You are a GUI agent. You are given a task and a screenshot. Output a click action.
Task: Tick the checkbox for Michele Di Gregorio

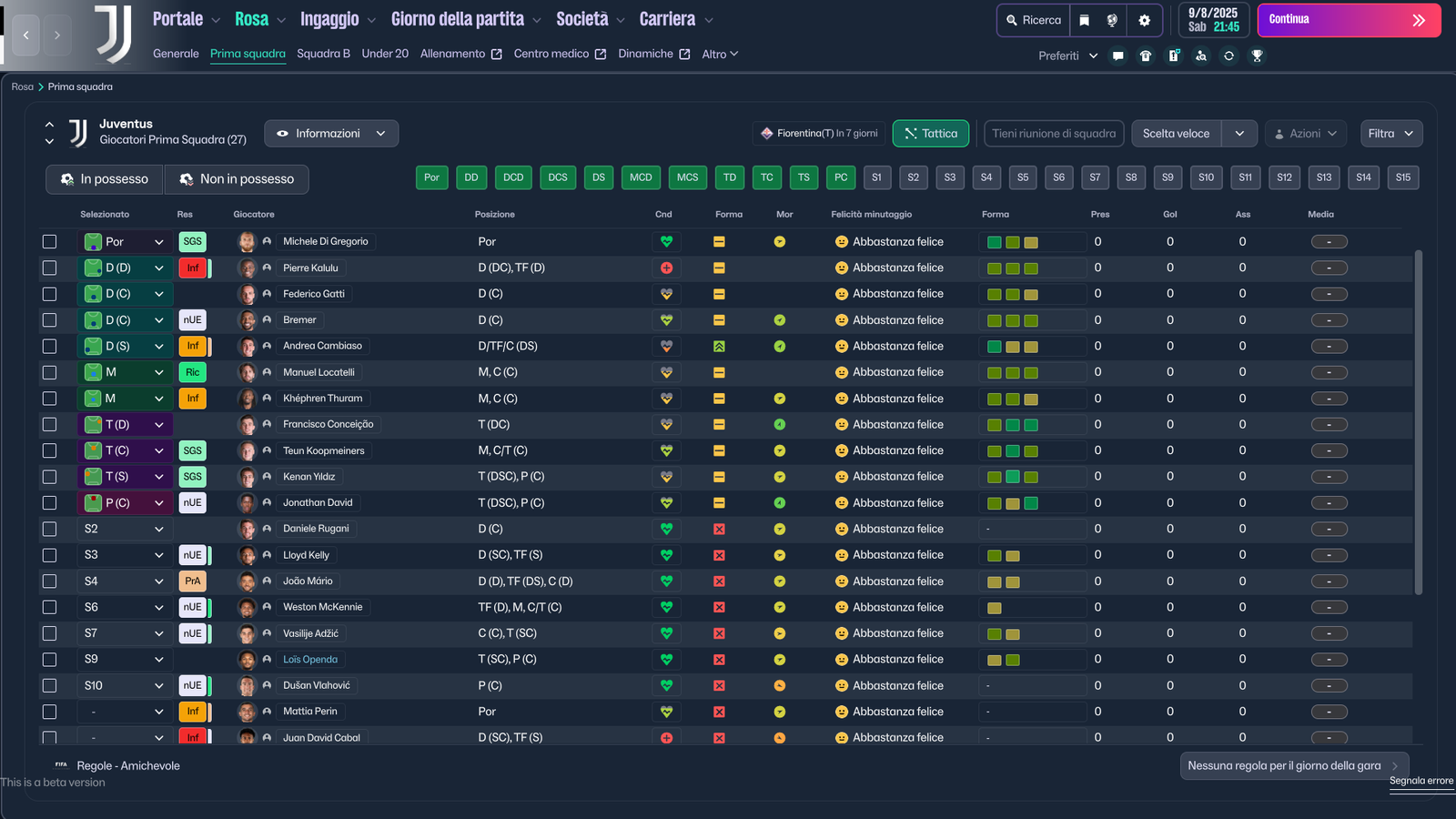coord(49,242)
